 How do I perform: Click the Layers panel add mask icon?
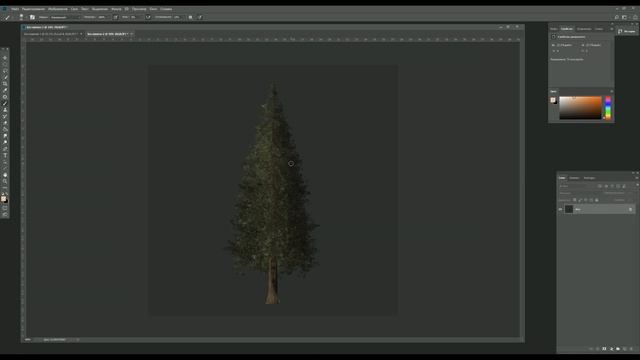604,349
